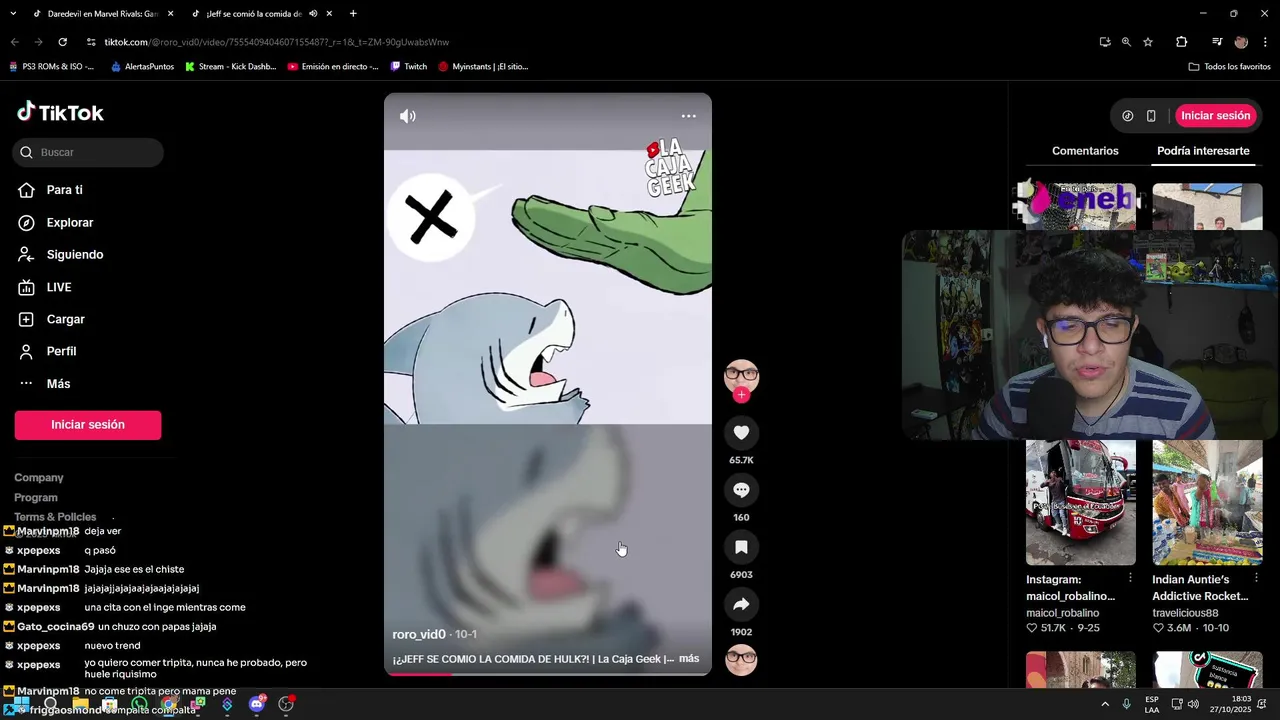The height and width of the screenshot is (720, 1280).
Task: Open the zoom magnifier icon in address bar
Action: click(1126, 42)
